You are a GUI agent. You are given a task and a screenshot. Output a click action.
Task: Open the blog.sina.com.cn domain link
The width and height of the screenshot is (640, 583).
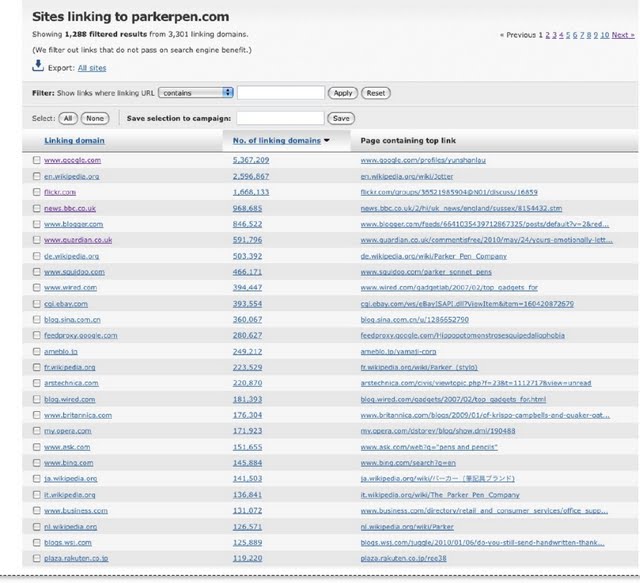72,320
